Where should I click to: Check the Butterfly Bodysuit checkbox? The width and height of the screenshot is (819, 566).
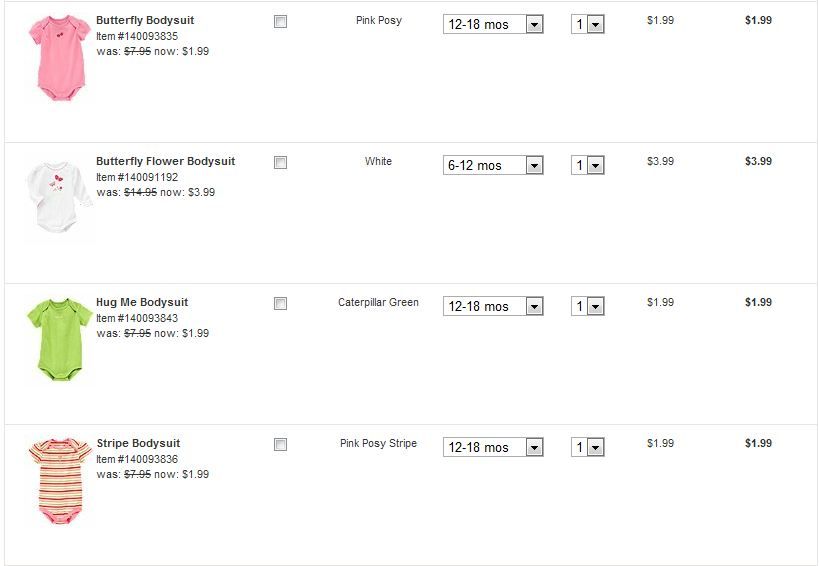click(x=280, y=21)
